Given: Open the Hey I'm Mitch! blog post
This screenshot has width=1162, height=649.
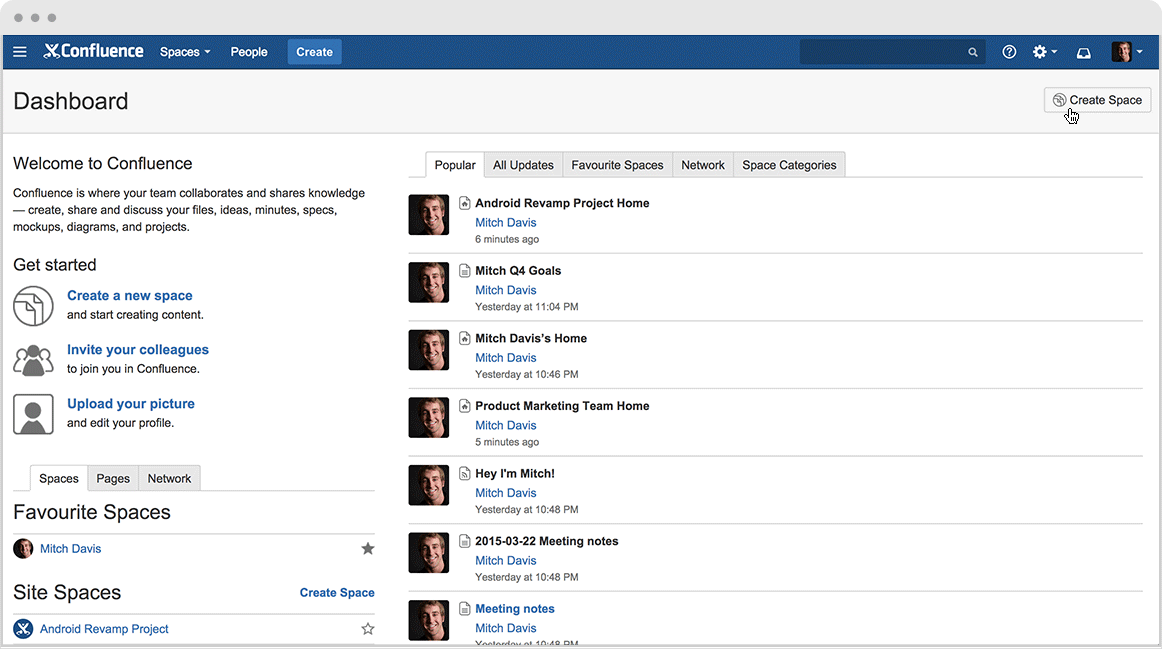Looking at the screenshot, I should tap(515, 473).
